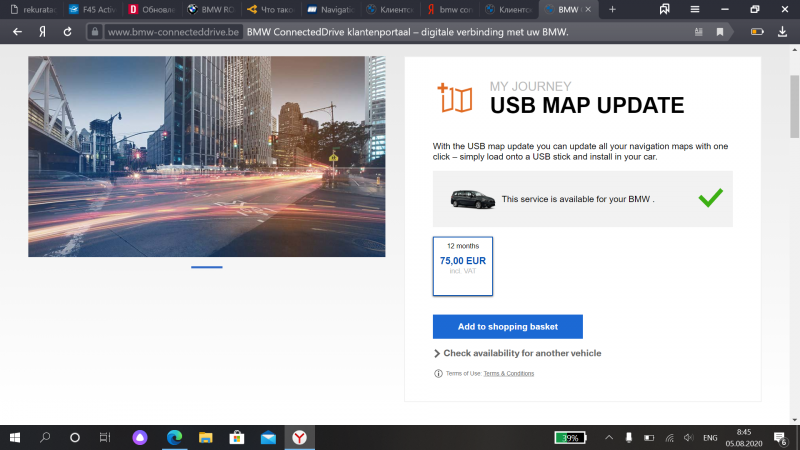Click the padlock site security icon

tap(94, 32)
